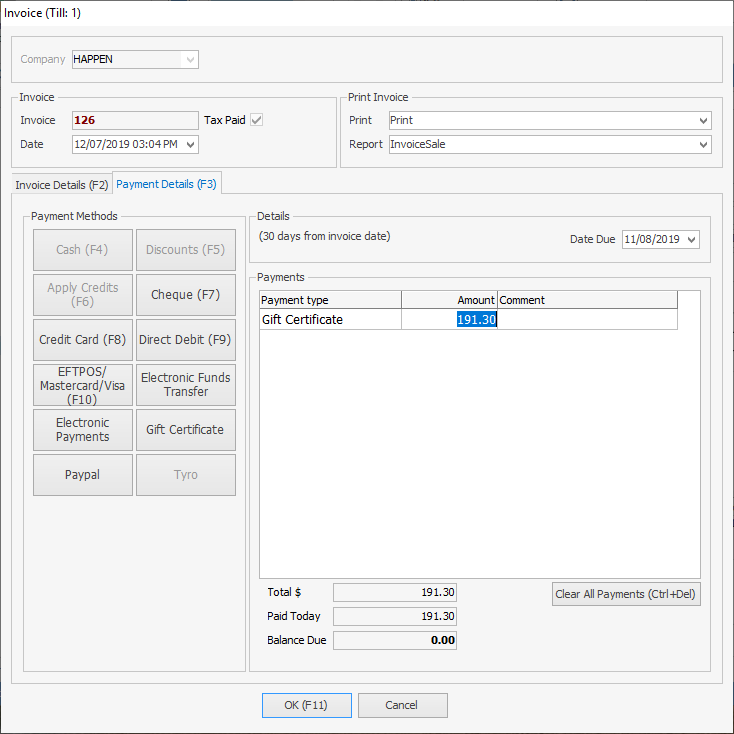This screenshot has height=734, width=734.
Task: Select Electronic Funds Transfer payment
Action: tap(185, 385)
